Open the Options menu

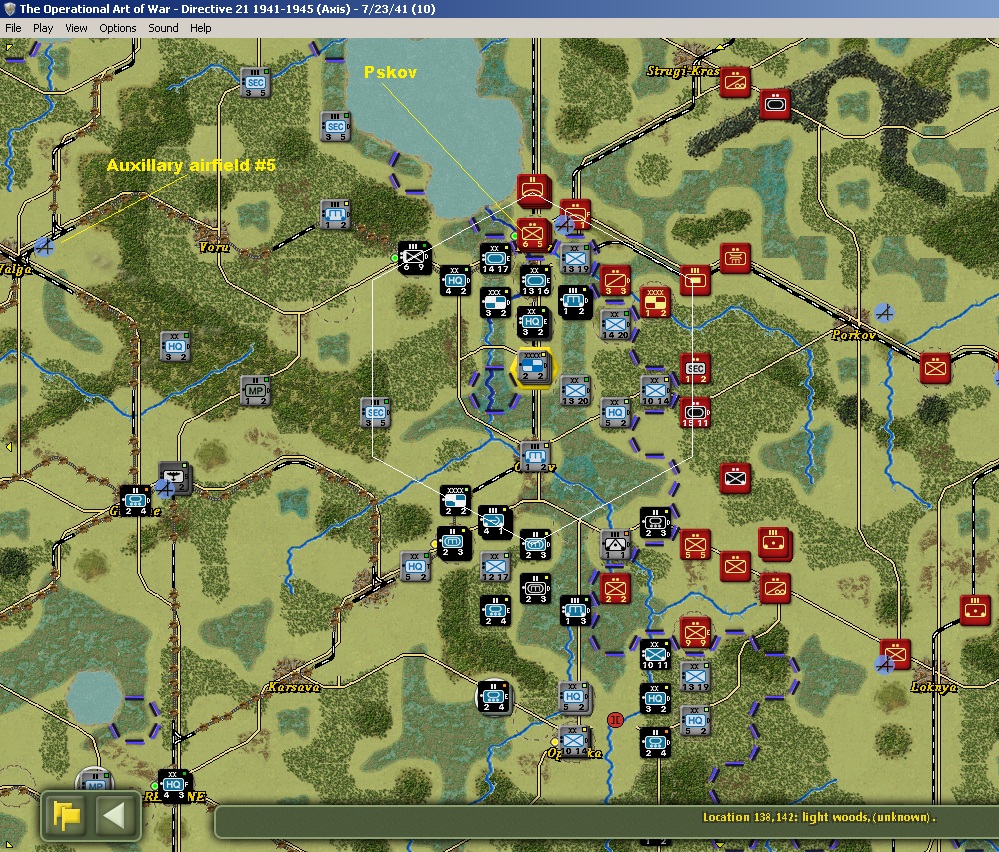click(x=117, y=28)
